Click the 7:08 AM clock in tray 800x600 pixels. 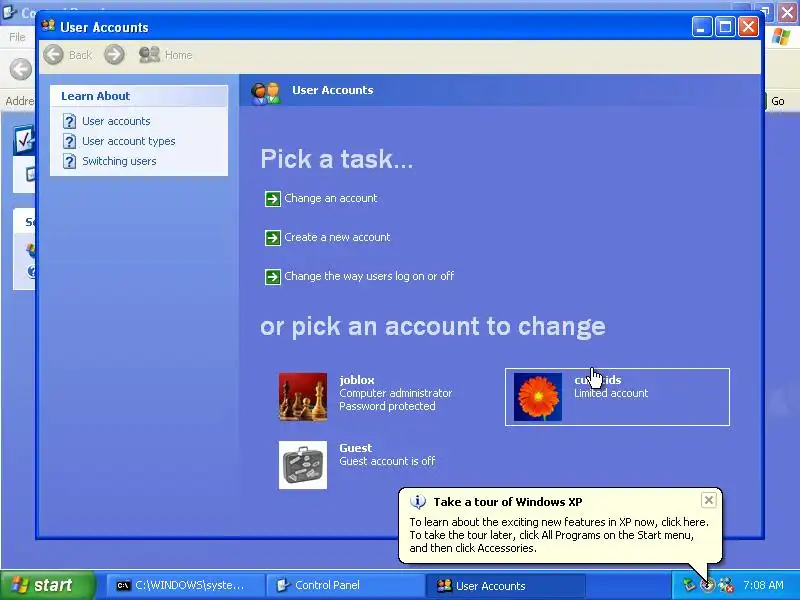click(x=763, y=585)
